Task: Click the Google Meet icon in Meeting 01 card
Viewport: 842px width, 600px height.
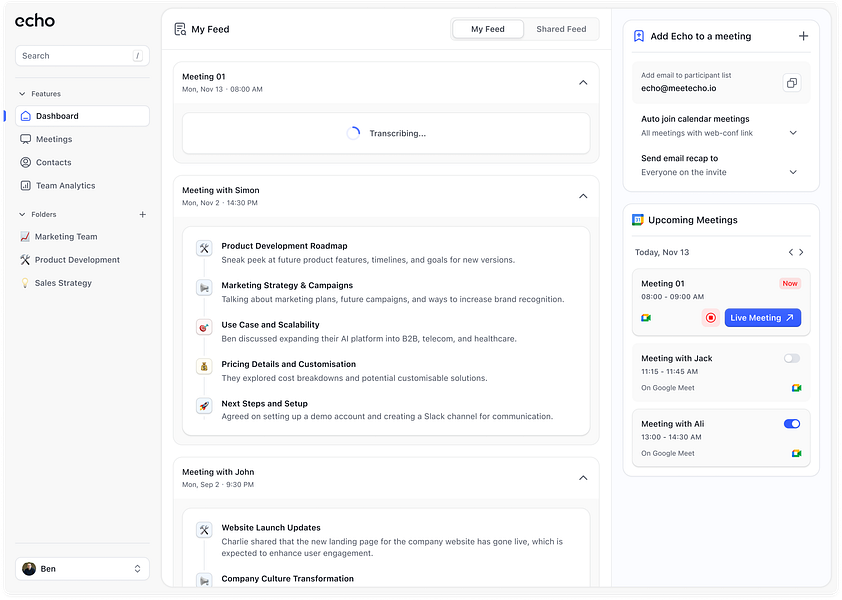Action: (x=646, y=318)
